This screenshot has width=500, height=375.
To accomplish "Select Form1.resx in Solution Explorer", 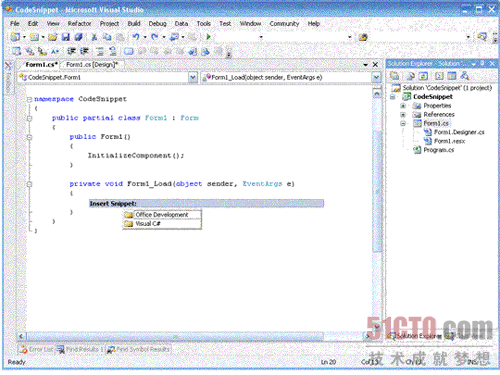I will point(449,141).
